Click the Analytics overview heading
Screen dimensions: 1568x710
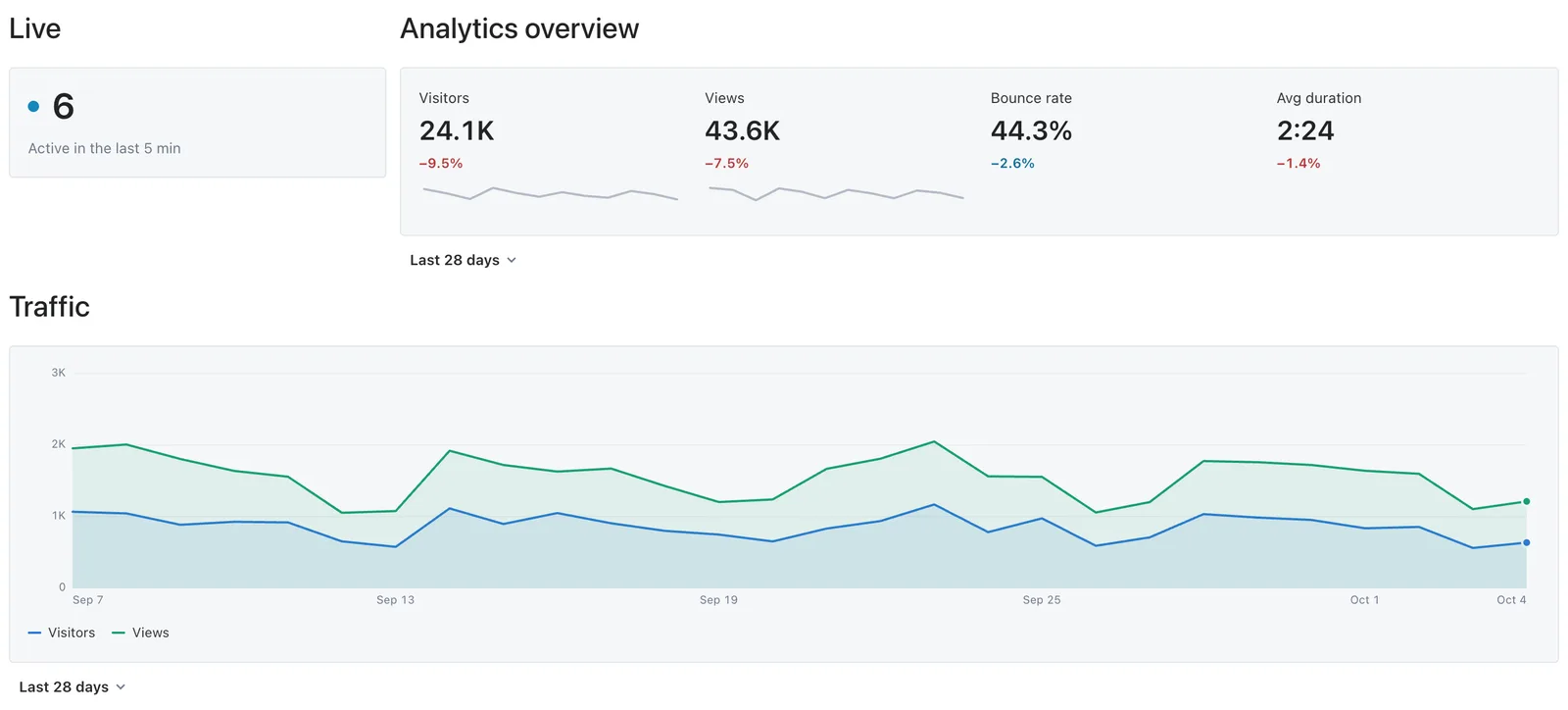pos(519,28)
